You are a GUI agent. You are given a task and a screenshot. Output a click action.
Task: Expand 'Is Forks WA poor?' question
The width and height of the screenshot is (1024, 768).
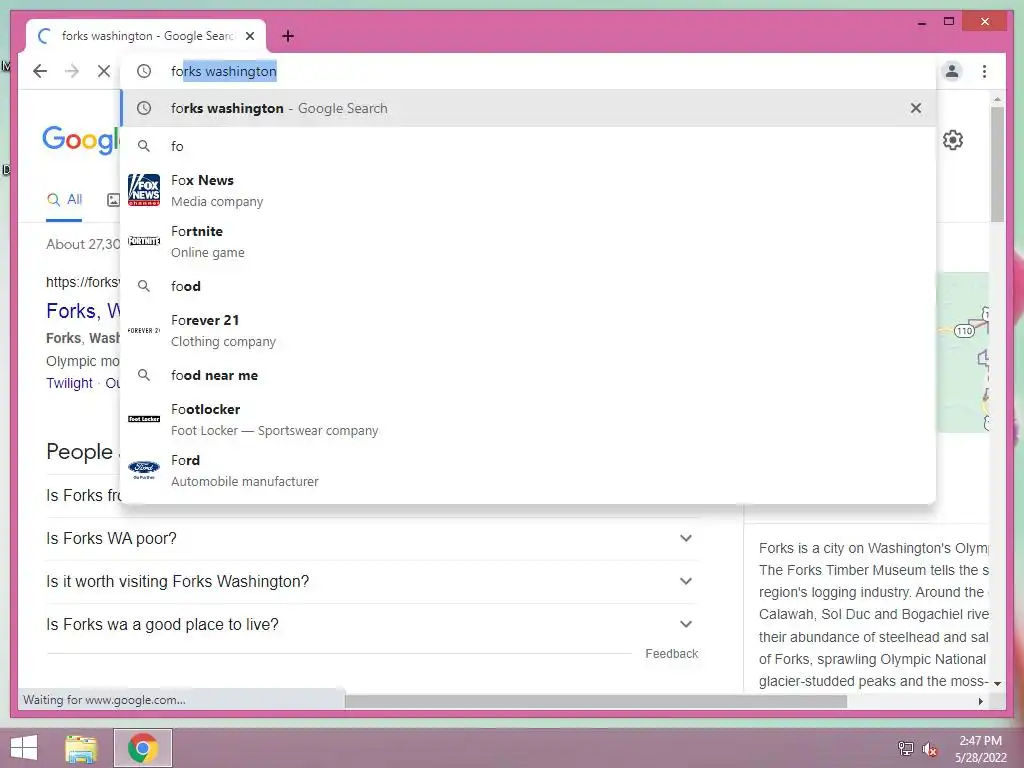coord(372,539)
